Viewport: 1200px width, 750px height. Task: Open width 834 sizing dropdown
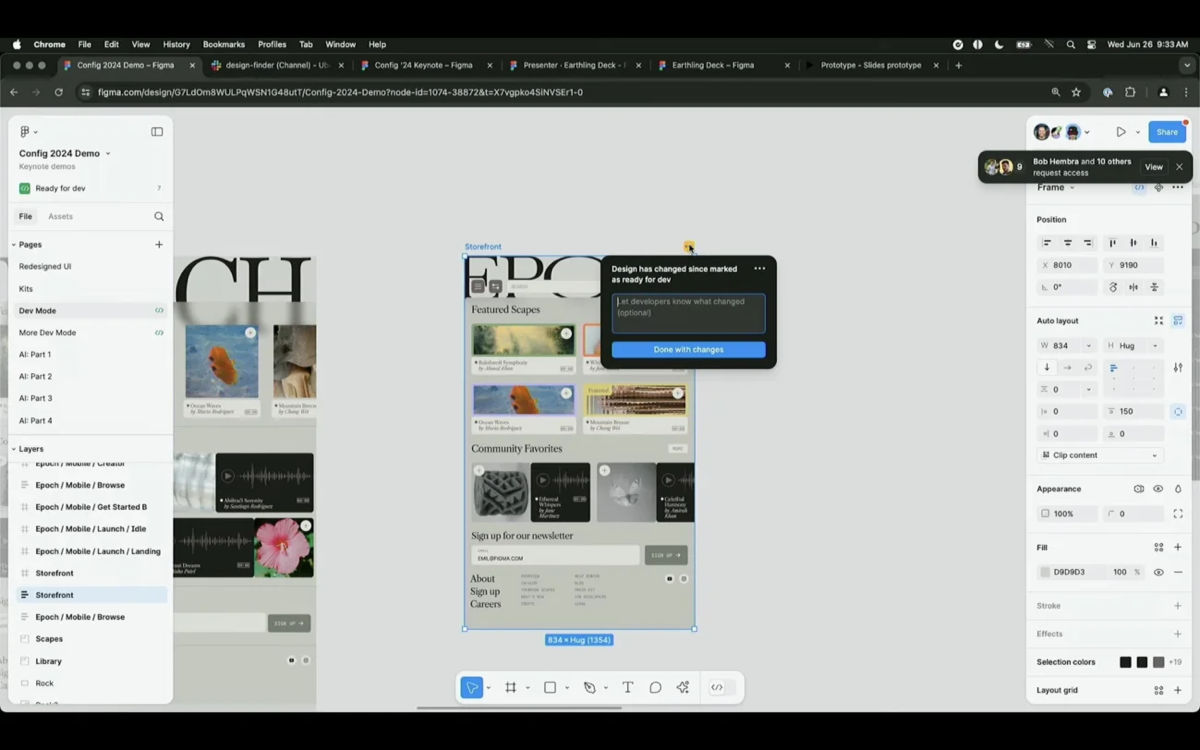[1088, 345]
